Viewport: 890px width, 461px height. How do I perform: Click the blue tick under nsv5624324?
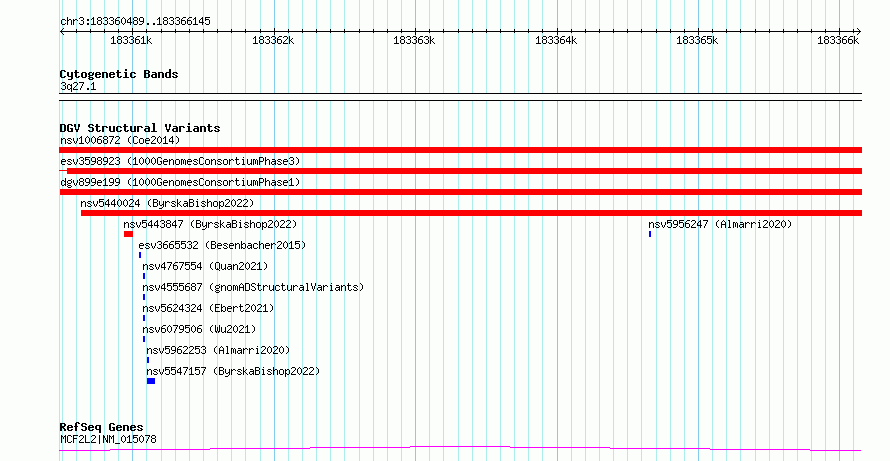[x=144, y=318]
